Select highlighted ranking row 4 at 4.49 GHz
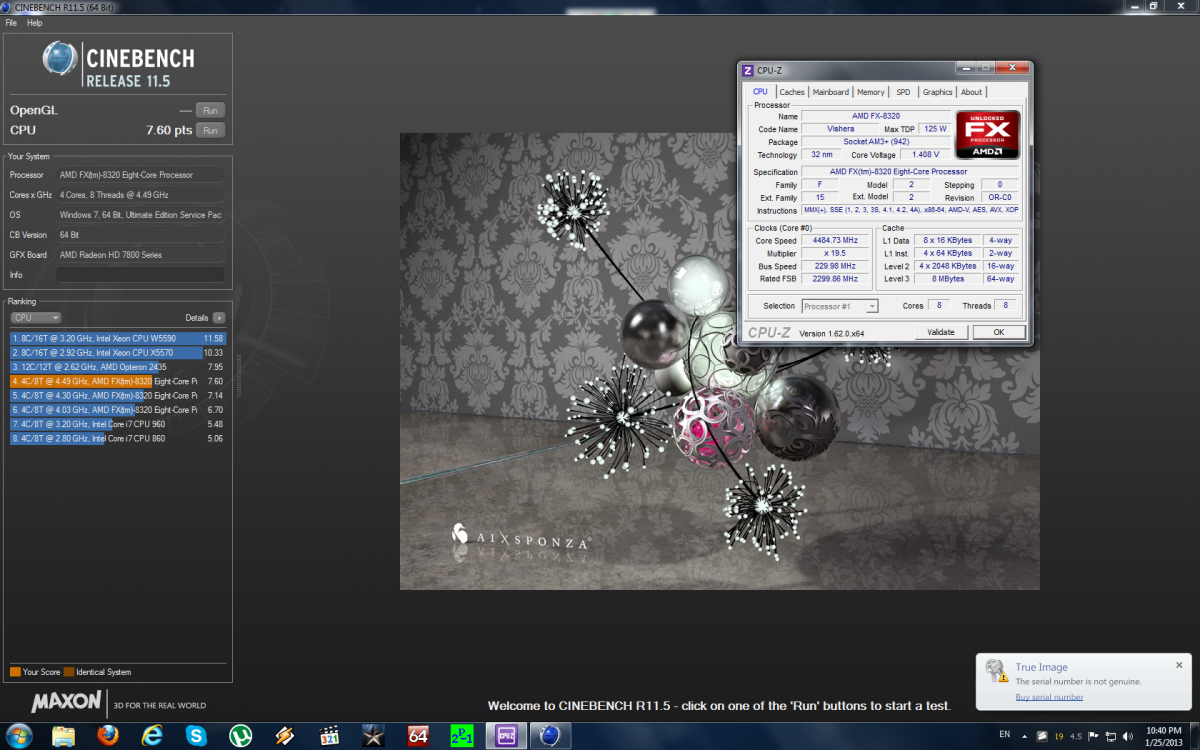The width and height of the screenshot is (1200, 750). [x=118, y=381]
